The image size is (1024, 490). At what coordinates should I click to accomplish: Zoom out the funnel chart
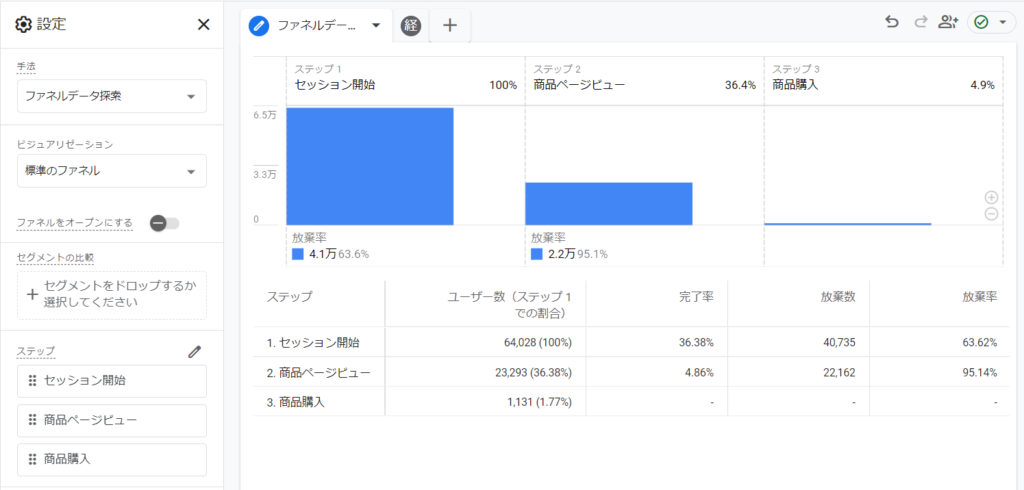point(991,214)
